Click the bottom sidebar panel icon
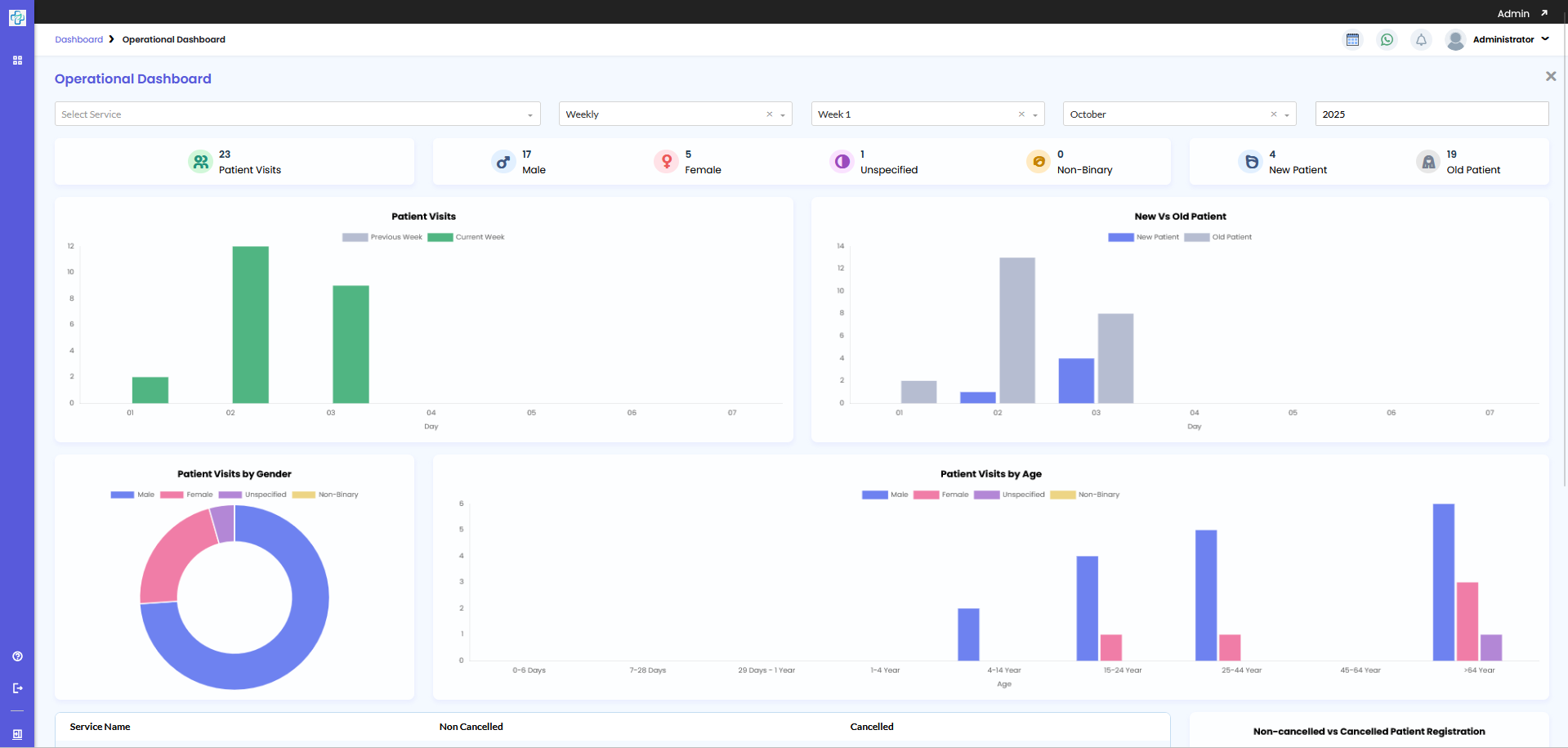The width and height of the screenshot is (1568, 748). (x=17, y=734)
